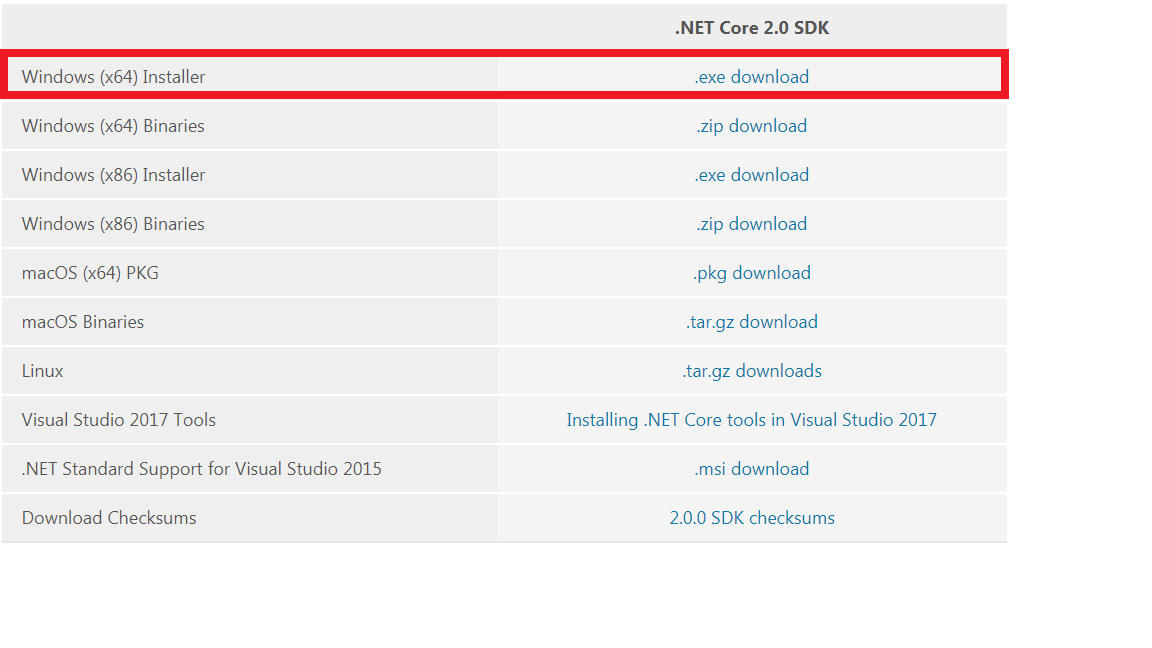Screen dimensions: 1152x648
Task: Select the Visual Studio 2017 Tools label
Action: tap(119, 420)
